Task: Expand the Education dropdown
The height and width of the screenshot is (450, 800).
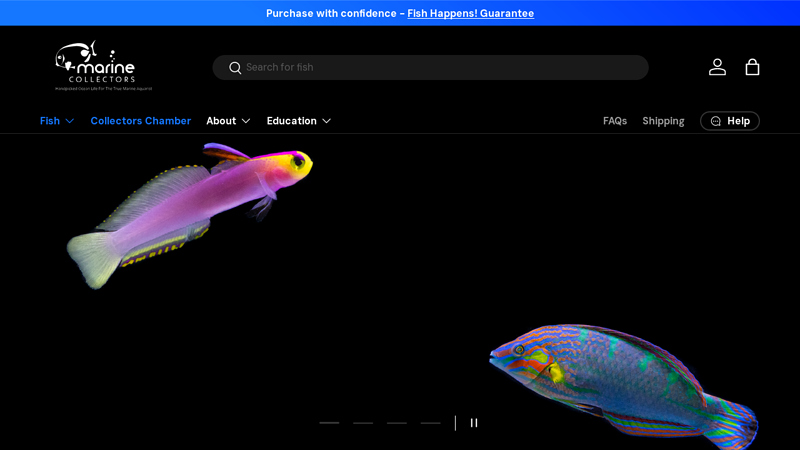Action: pos(298,121)
